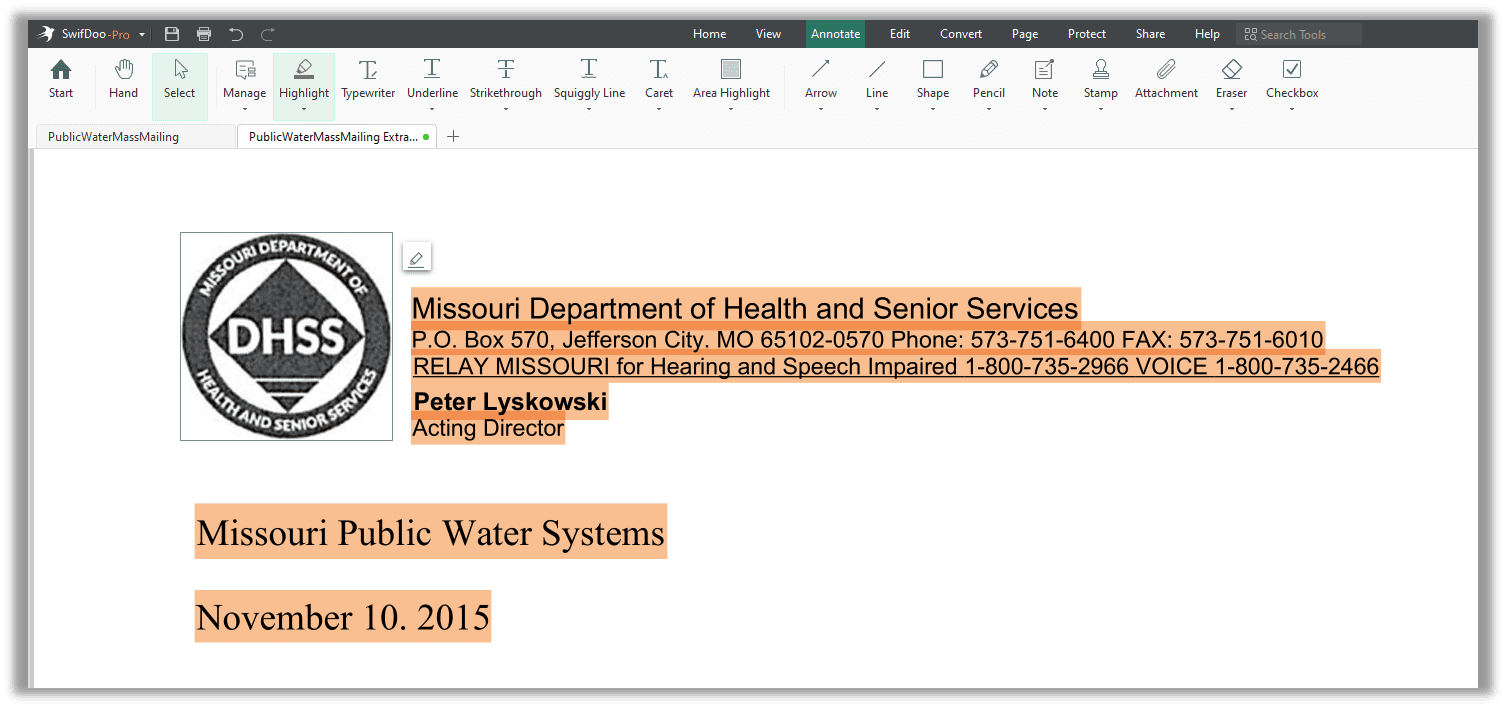Click the name "Peter Lyskowski"
Screen dimensions: 1506x709
pos(510,402)
